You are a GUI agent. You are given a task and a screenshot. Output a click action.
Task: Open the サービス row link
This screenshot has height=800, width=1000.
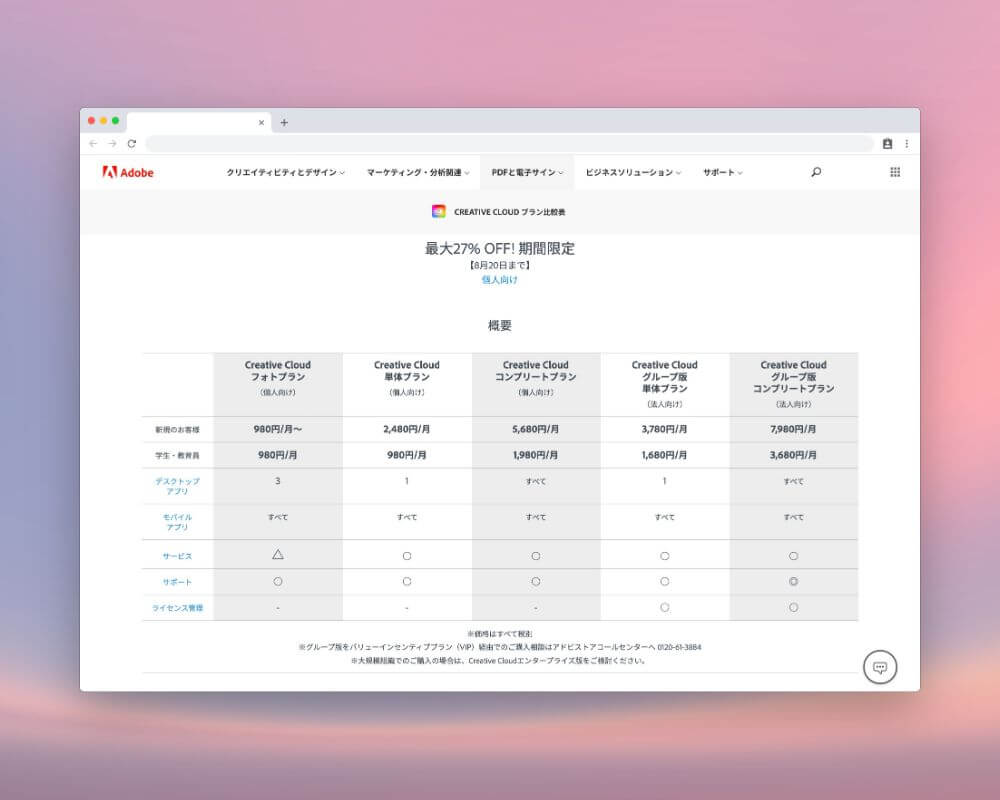click(x=177, y=556)
